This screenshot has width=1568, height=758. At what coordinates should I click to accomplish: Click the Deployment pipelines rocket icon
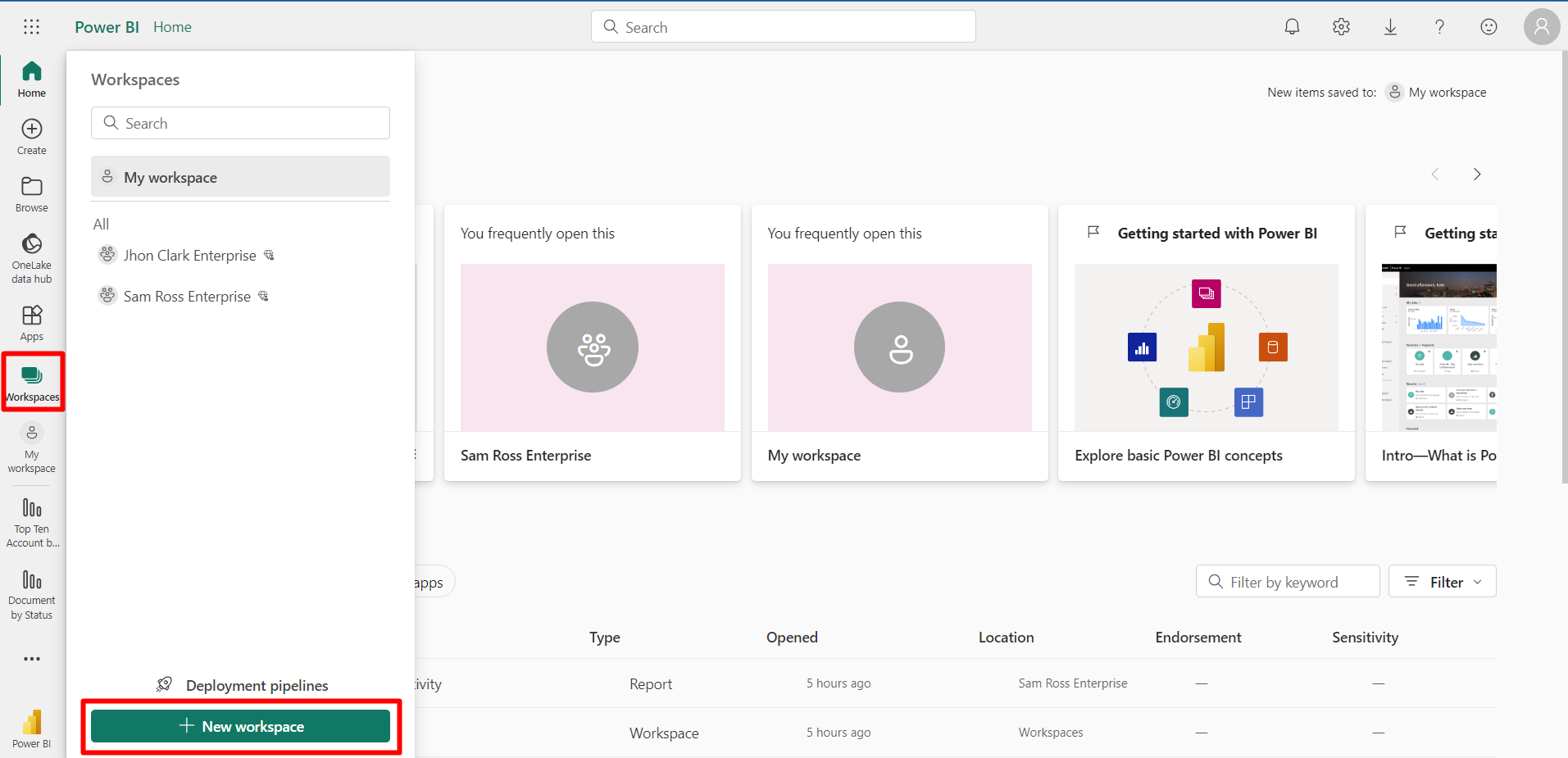tap(165, 684)
